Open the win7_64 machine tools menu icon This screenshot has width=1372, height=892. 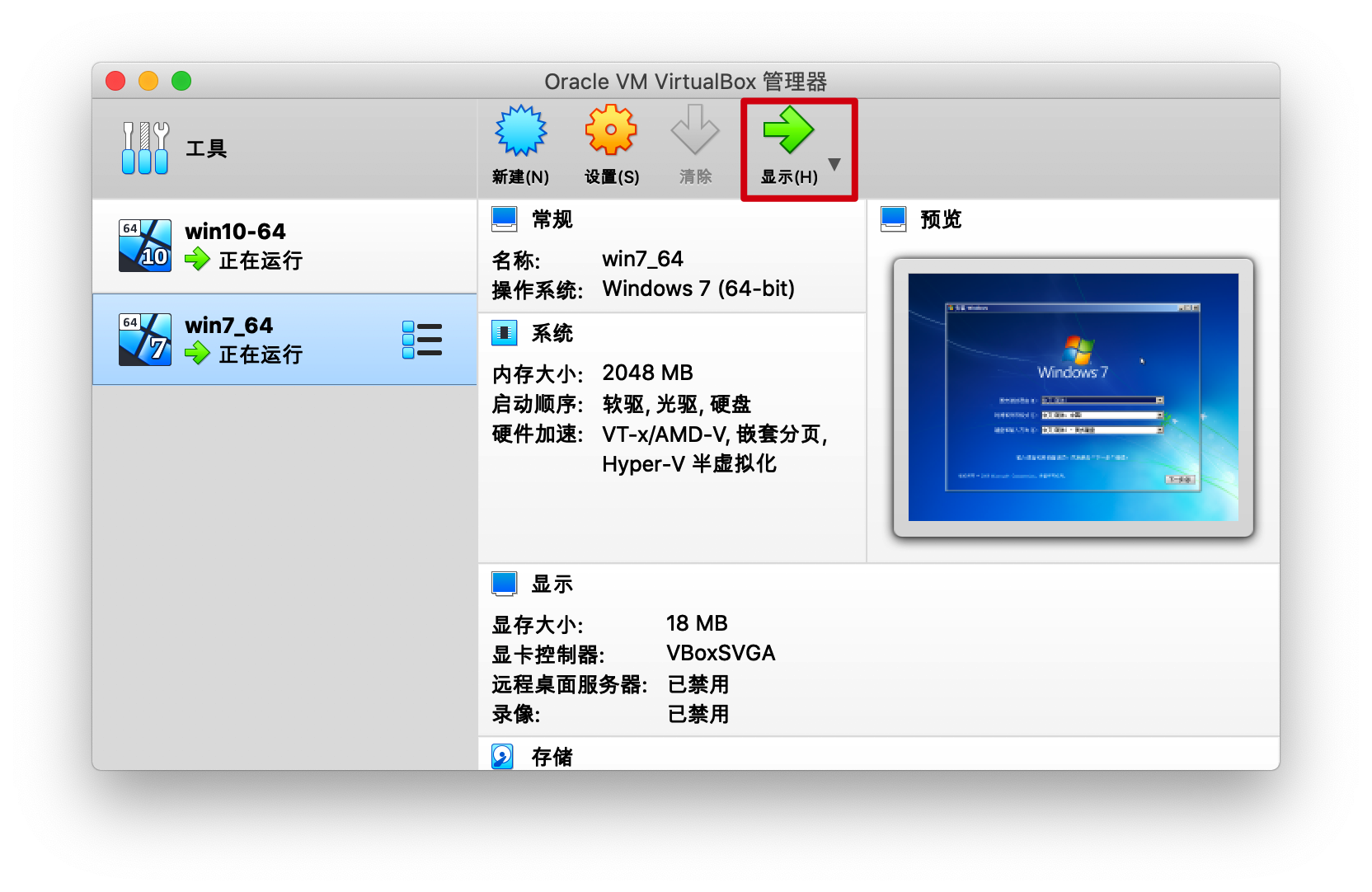point(422,340)
